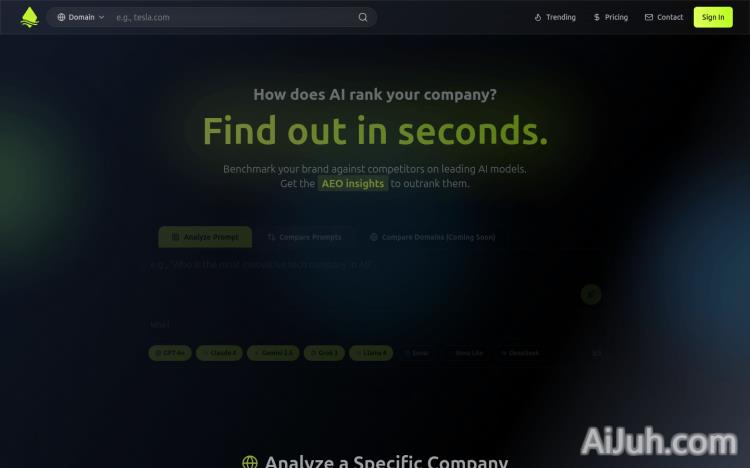The width and height of the screenshot is (750, 468).
Task: Switch to the Compare Prompts tab
Action: point(305,237)
